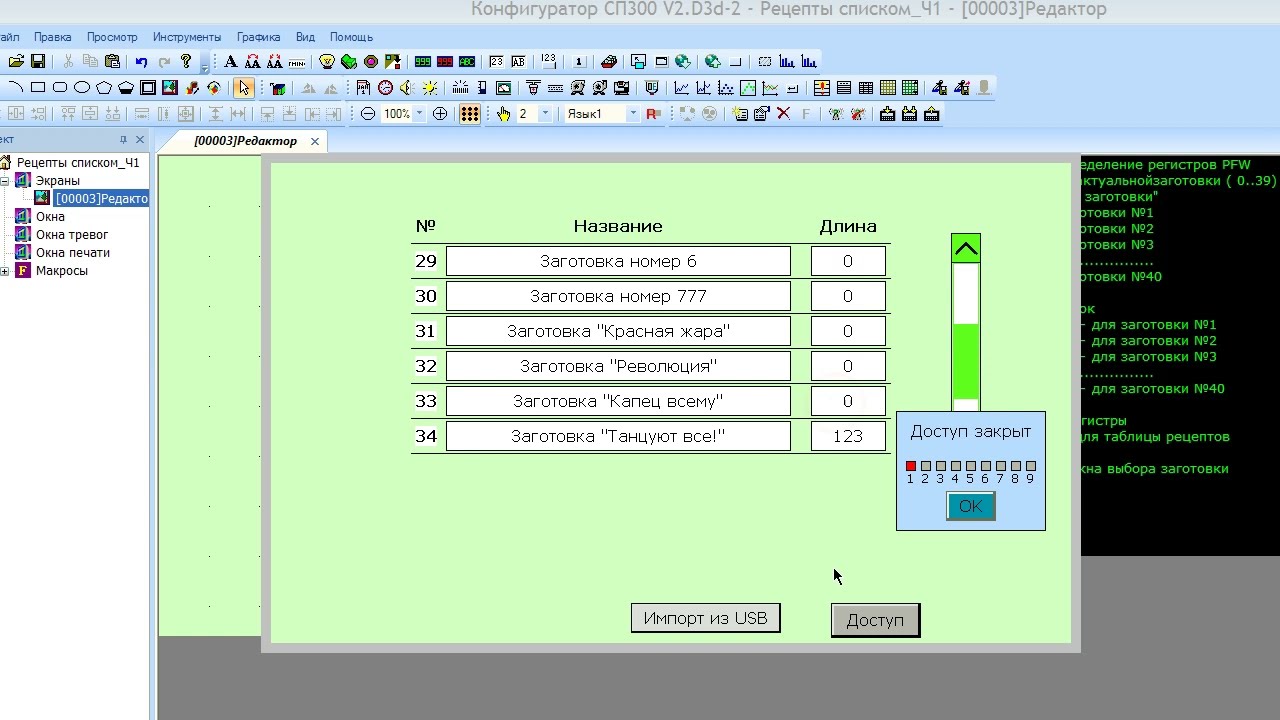Select the ellipse drawing tool
Screen dimensions: 1280x720
tap(82, 88)
